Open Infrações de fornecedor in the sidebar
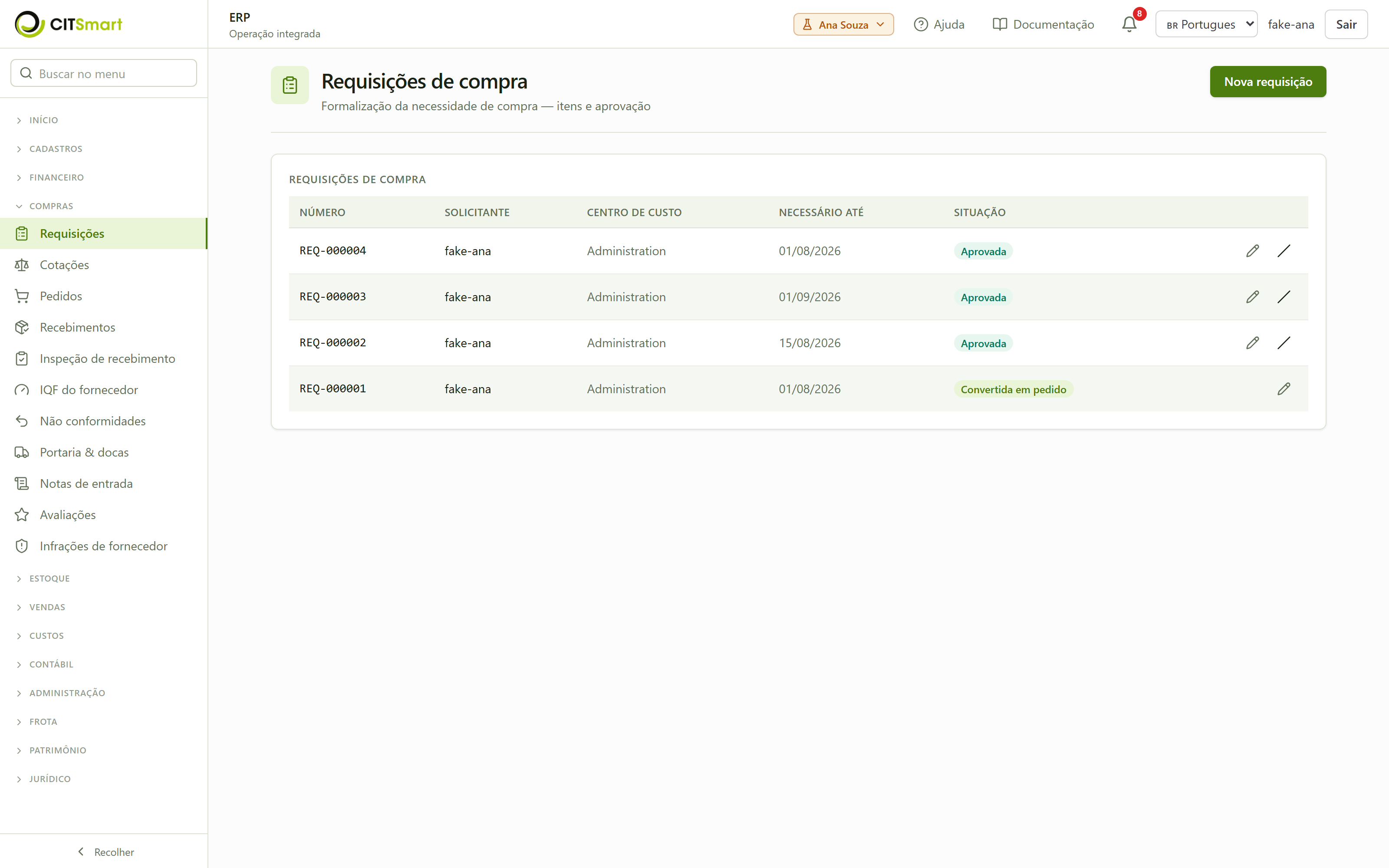The width and height of the screenshot is (1389, 868). 103,546
